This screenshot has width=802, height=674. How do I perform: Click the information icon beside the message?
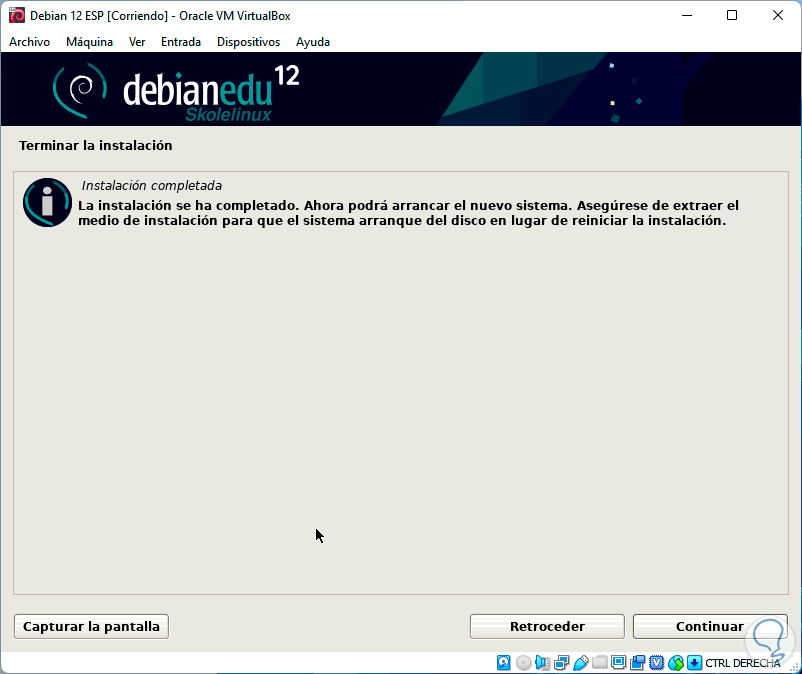click(x=47, y=203)
